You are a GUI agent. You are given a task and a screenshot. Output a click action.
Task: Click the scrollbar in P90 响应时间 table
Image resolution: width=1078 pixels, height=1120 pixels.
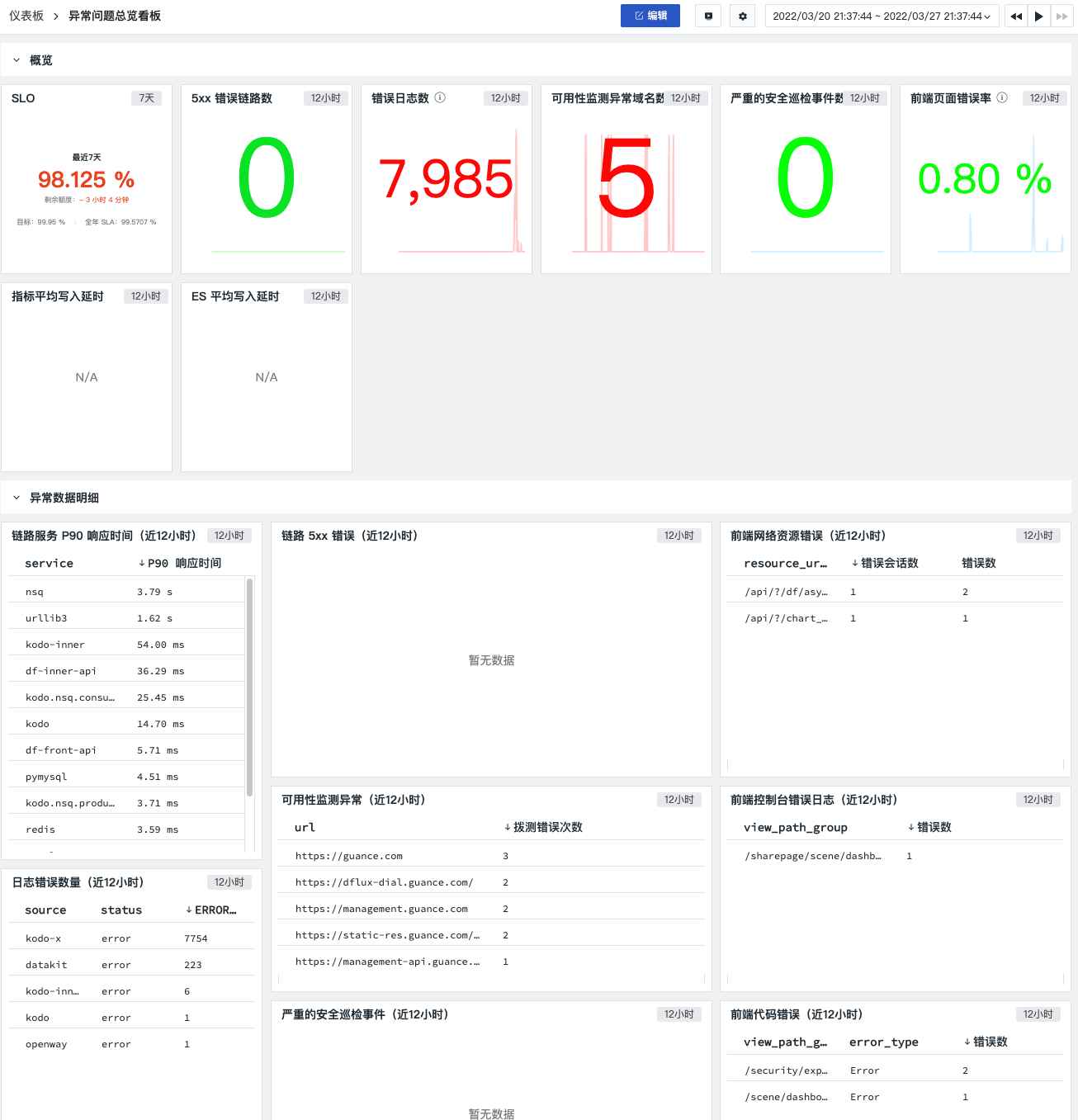point(249,687)
